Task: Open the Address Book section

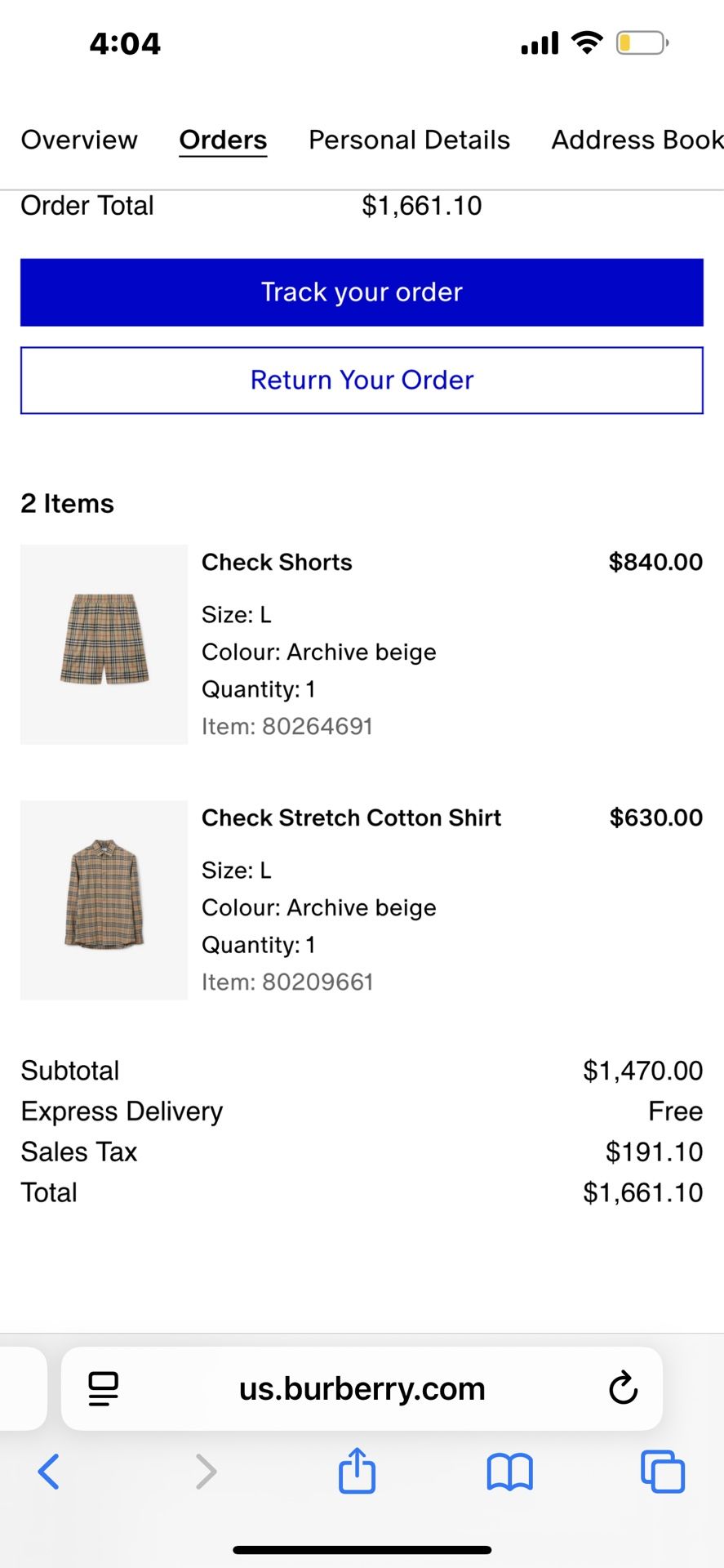Action: [x=636, y=140]
